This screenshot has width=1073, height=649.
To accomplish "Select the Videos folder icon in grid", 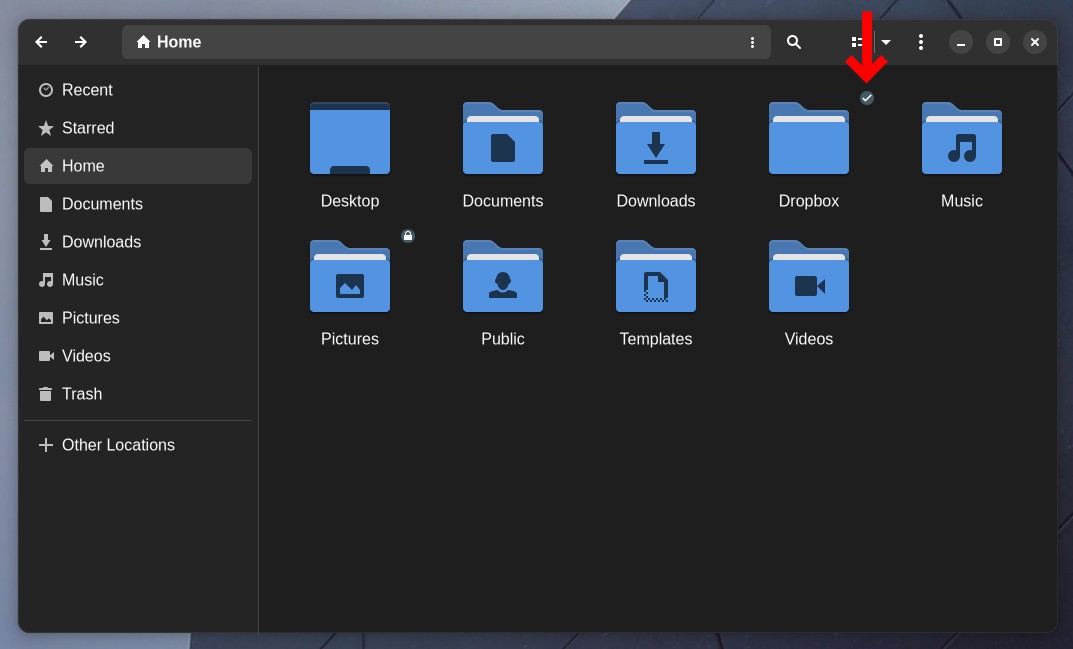I will pyautogui.click(x=809, y=277).
